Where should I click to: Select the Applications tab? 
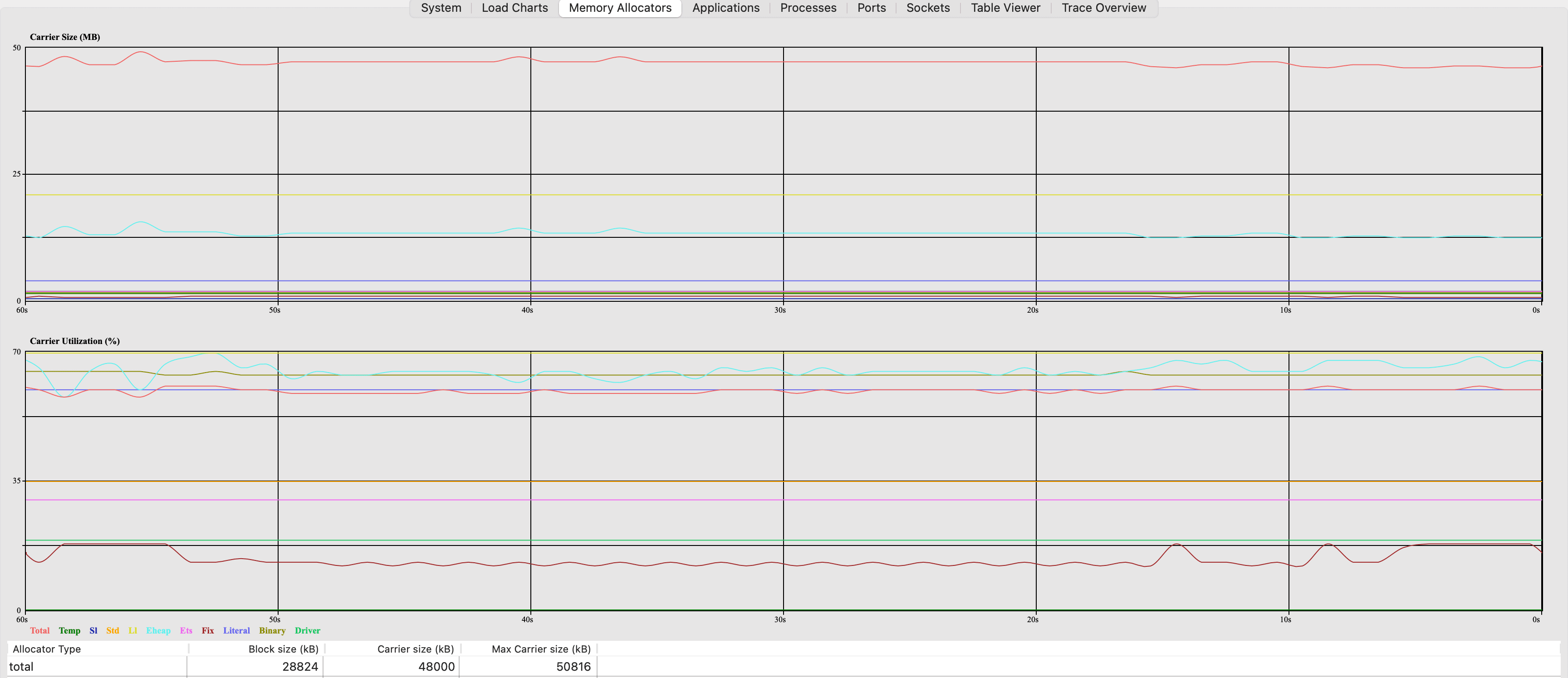(725, 8)
